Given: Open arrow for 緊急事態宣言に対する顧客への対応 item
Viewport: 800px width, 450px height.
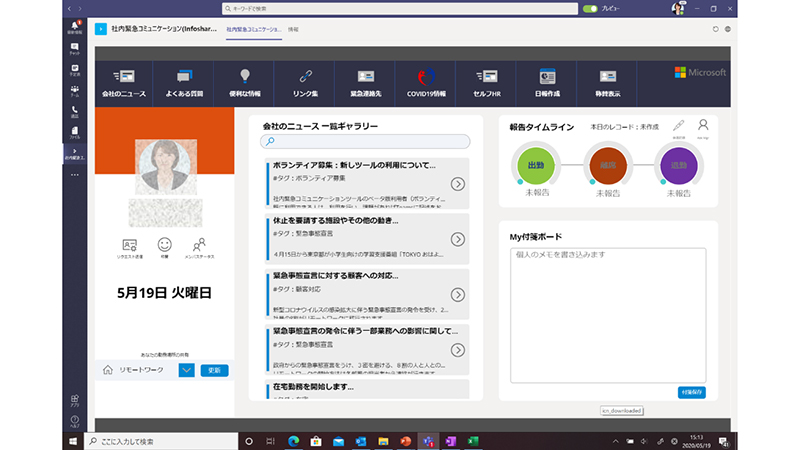Looking at the screenshot, I should point(458,294).
